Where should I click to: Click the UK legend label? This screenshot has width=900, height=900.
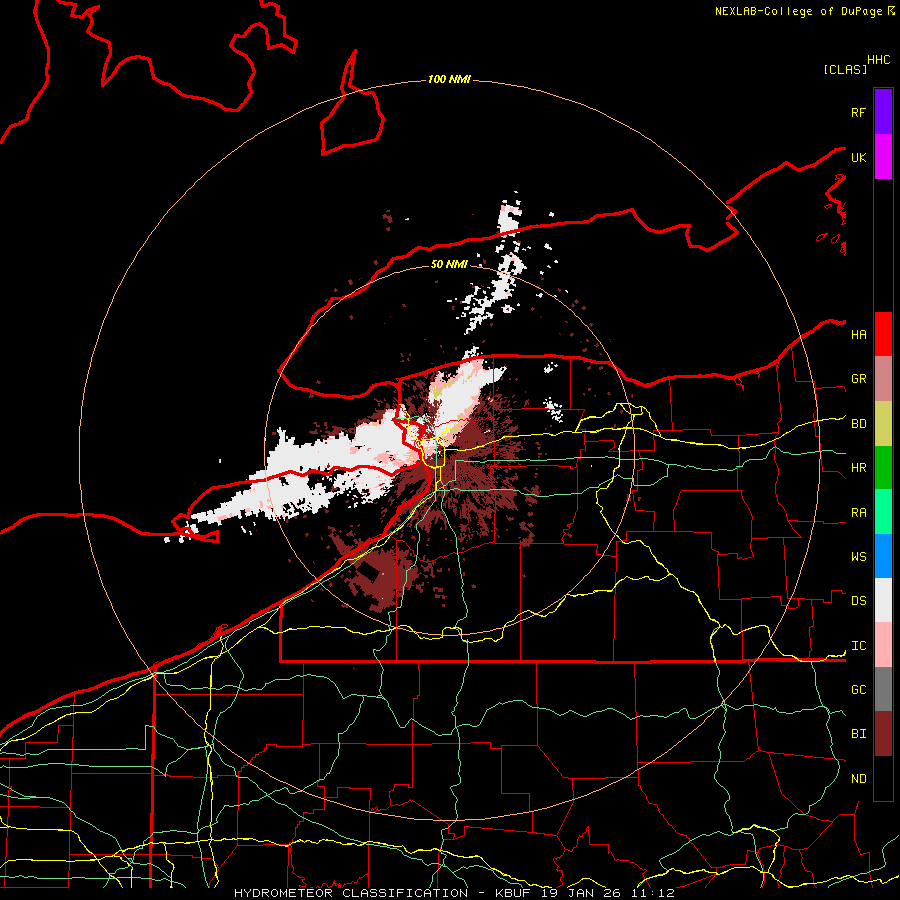click(x=858, y=157)
